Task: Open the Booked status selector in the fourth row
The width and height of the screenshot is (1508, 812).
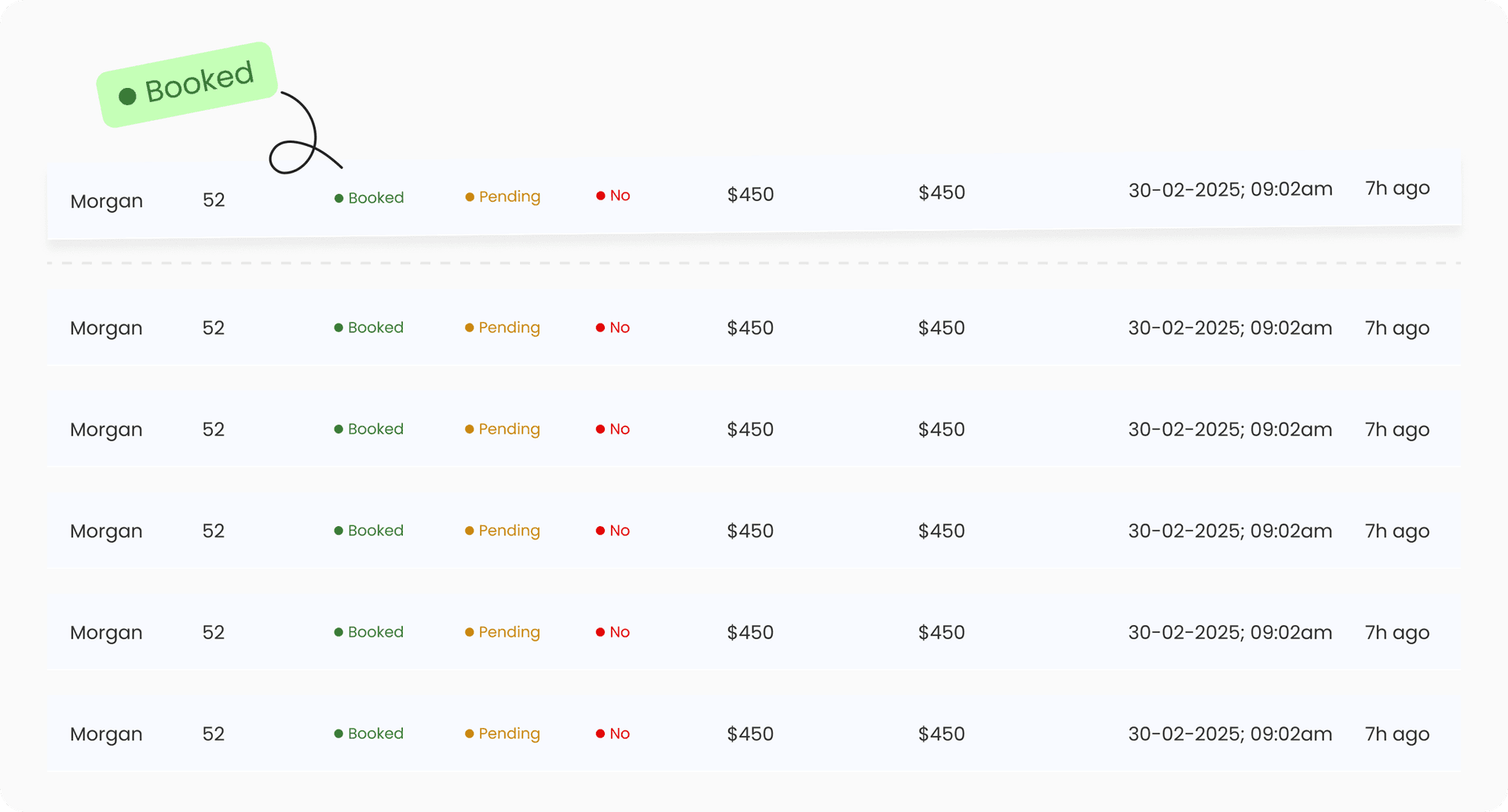Action: point(369,530)
